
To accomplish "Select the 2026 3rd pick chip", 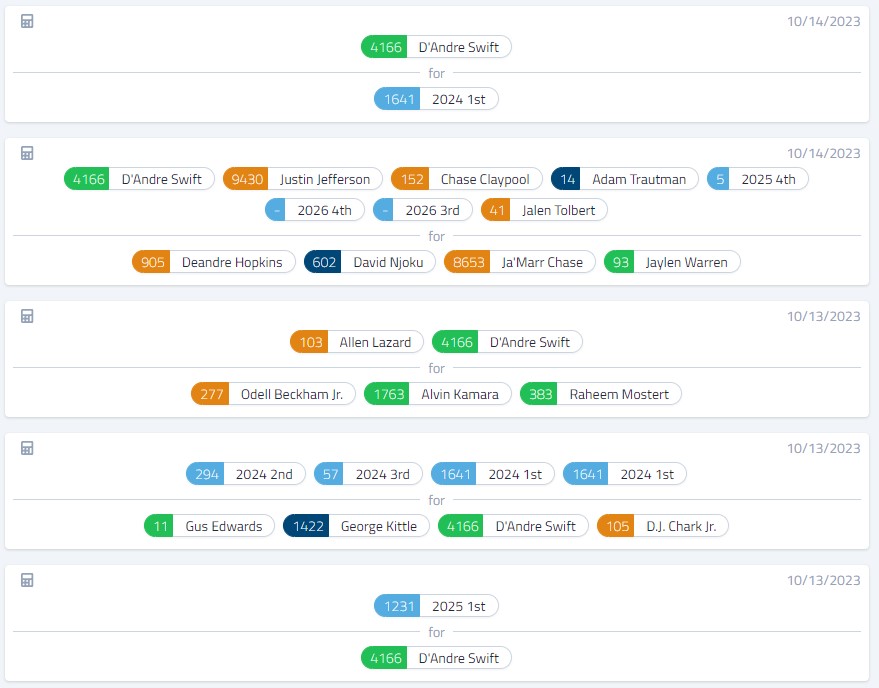I will (x=423, y=210).
